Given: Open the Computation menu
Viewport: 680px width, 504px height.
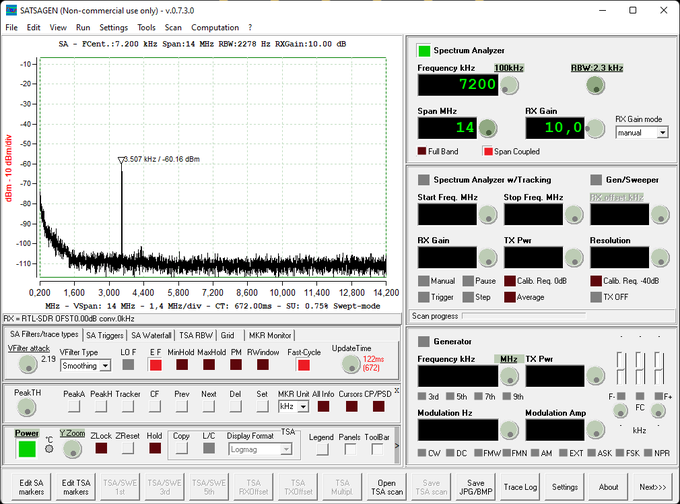Looking at the screenshot, I should pyautogui.click(x=215, y=27).
